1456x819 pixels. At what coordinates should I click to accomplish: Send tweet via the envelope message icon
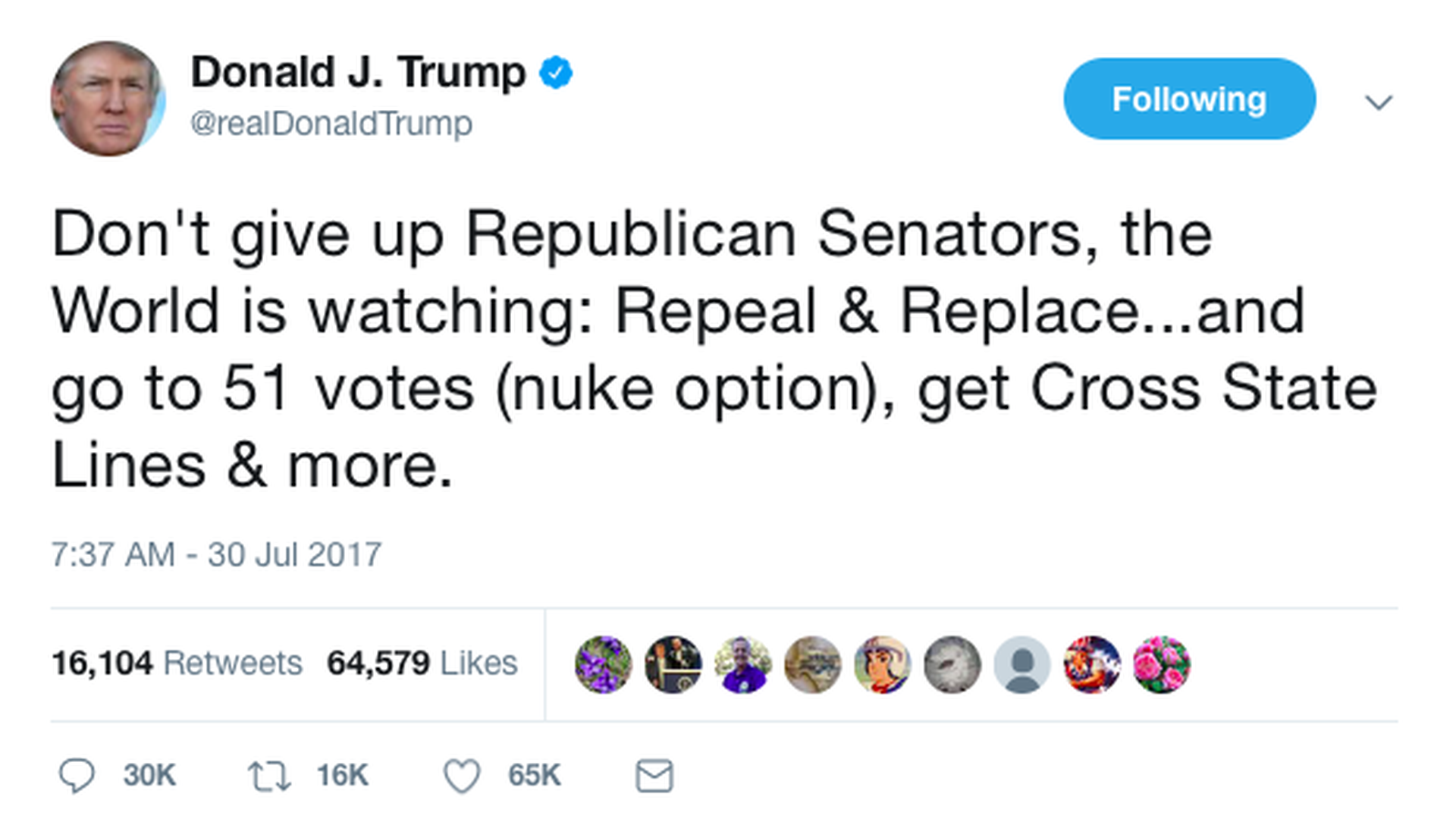pos(654,776)
